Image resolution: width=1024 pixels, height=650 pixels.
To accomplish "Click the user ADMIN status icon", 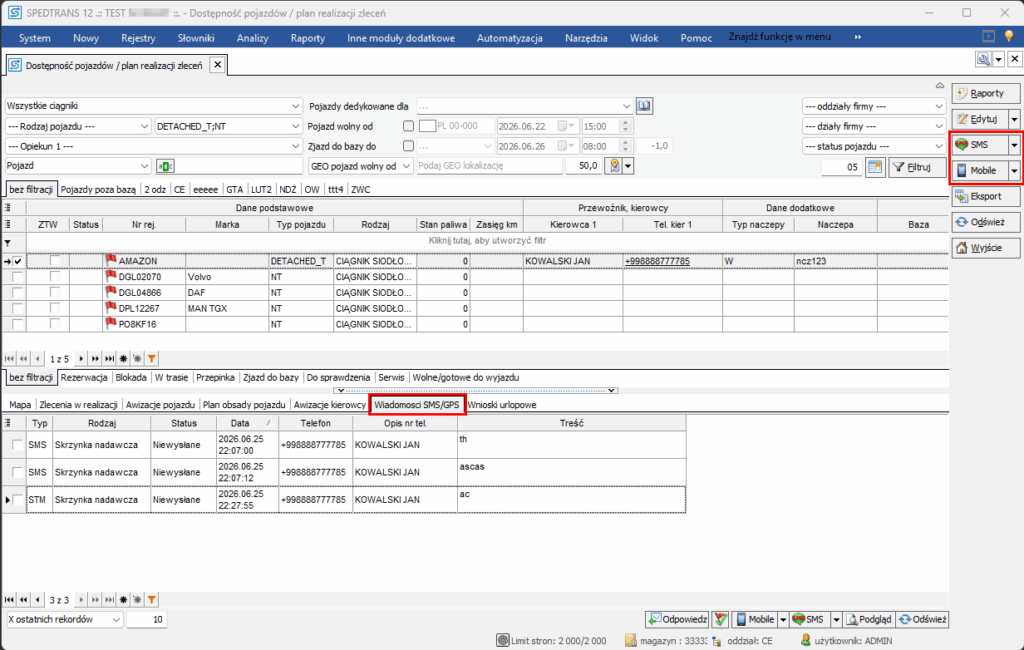I will pyautogui.click(x=805, y=640).
